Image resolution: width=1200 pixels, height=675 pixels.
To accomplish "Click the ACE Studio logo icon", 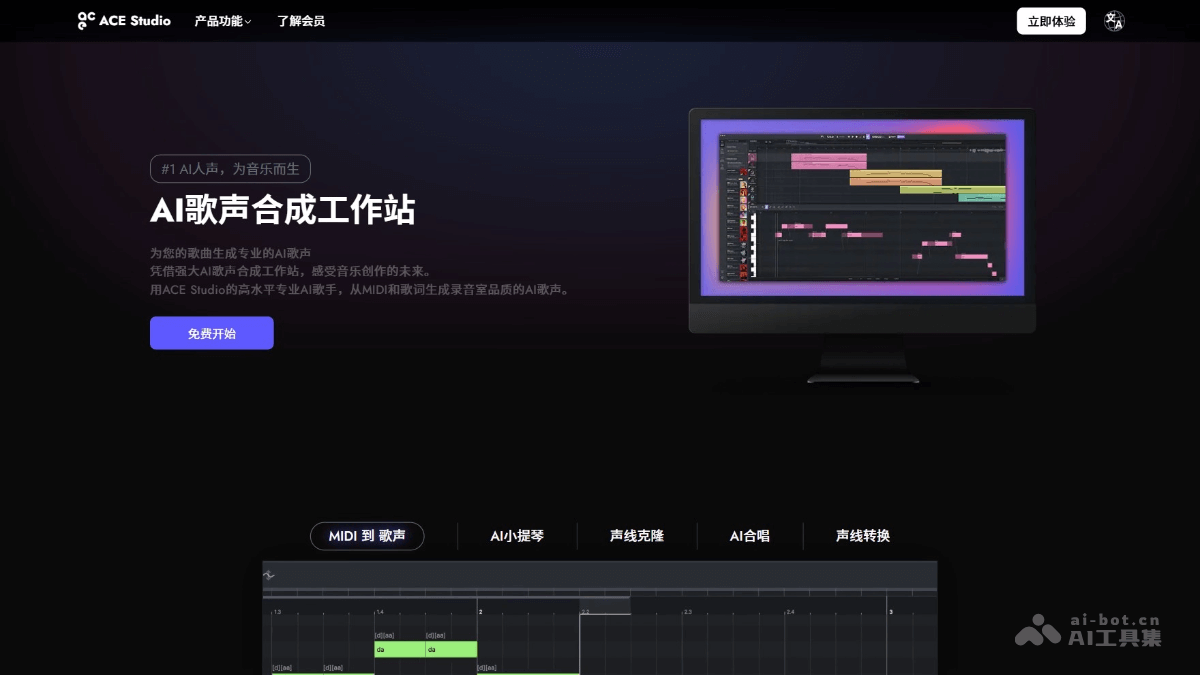I will (86, 20).
